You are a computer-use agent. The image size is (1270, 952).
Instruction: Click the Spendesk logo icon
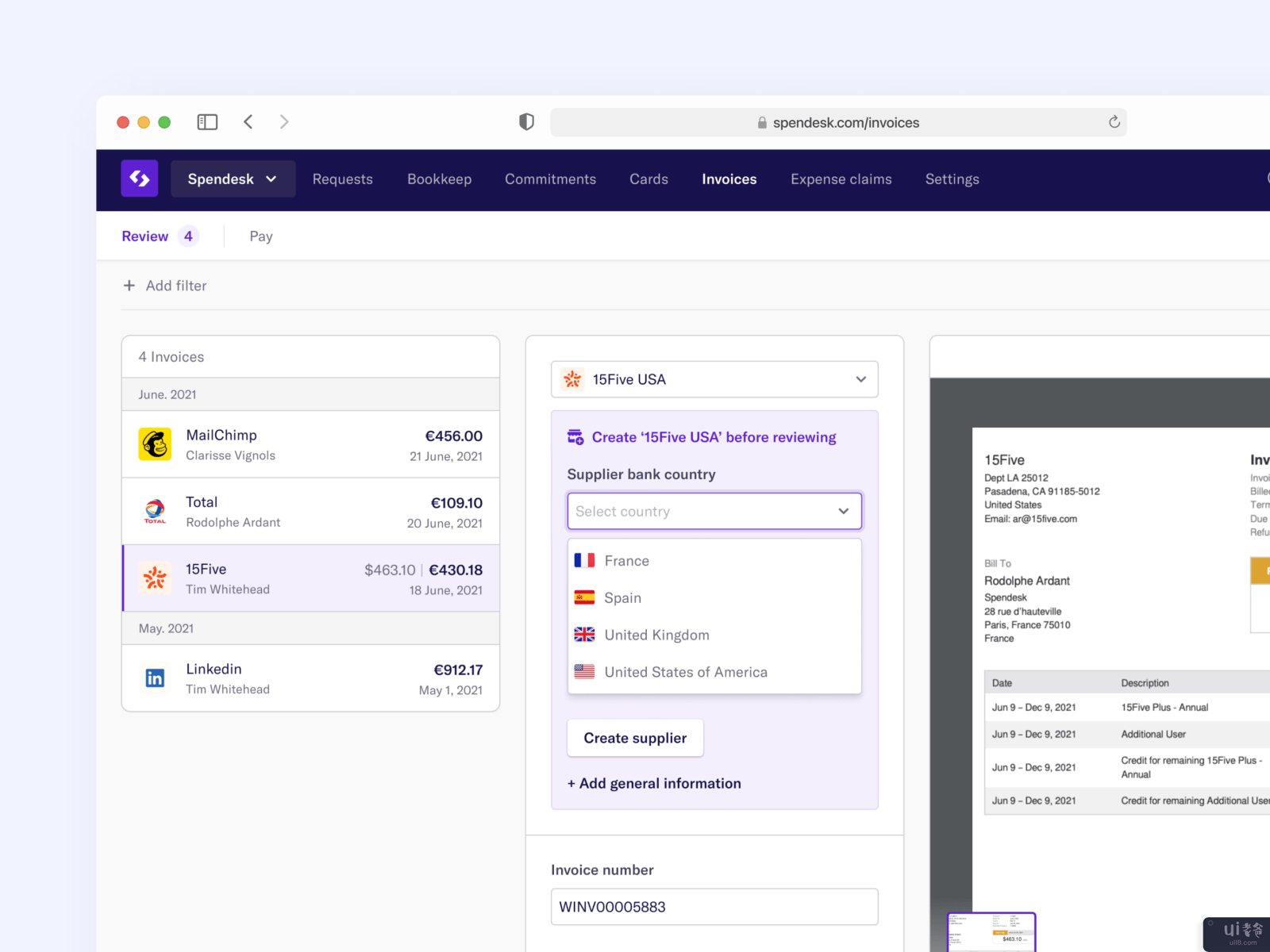coord(140,178)
